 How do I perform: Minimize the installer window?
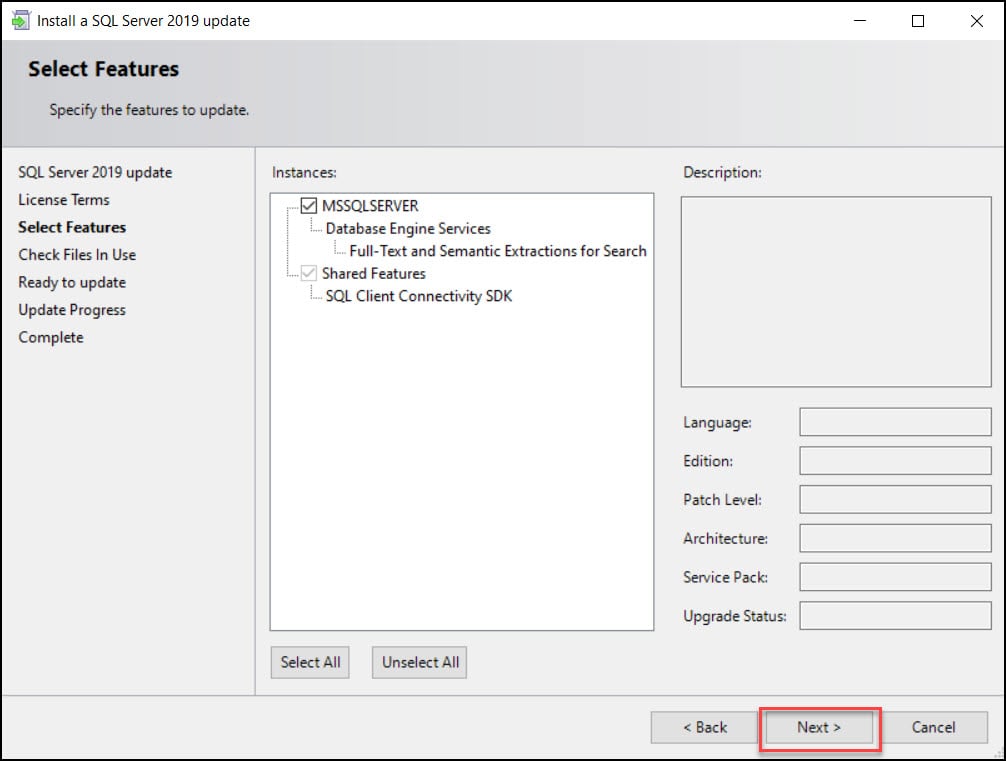(860, 21)
